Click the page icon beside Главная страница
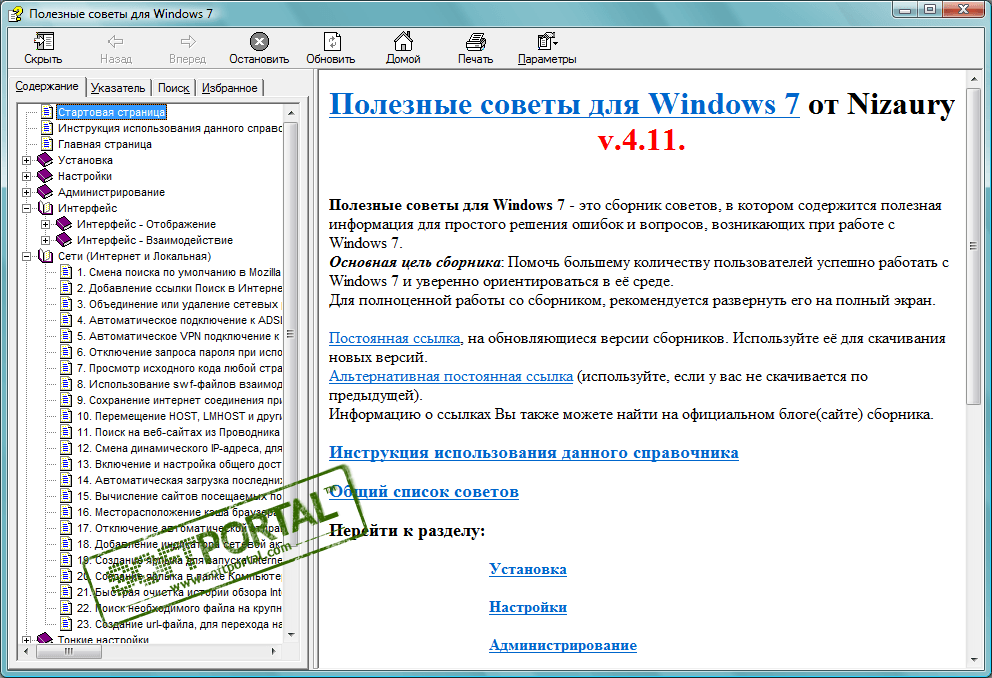Image resolution: width=992 pixels, height=678 pixels. pyautogui.click(x=47, y=144)
